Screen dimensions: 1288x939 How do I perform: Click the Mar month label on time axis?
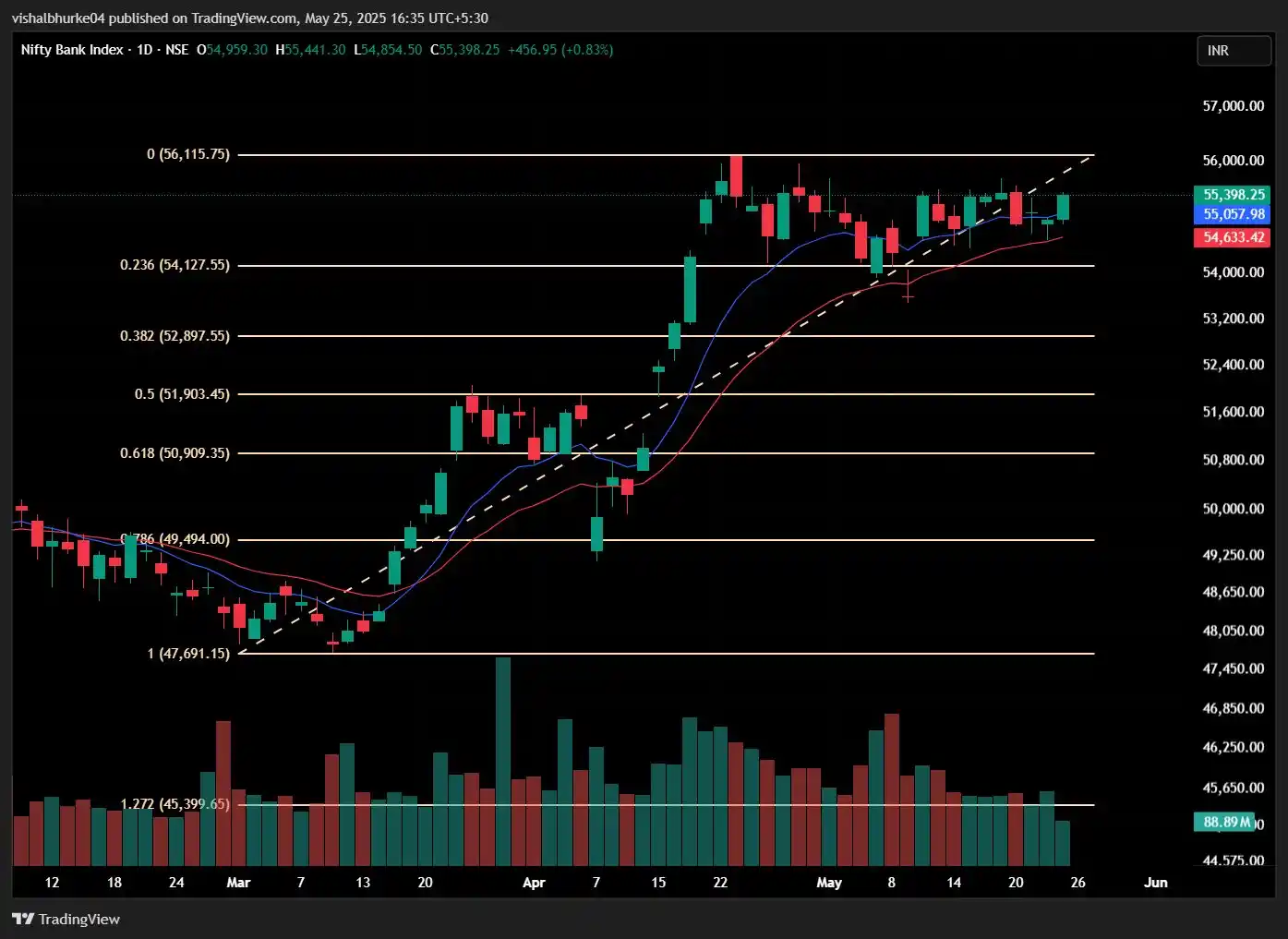point(238,883)
